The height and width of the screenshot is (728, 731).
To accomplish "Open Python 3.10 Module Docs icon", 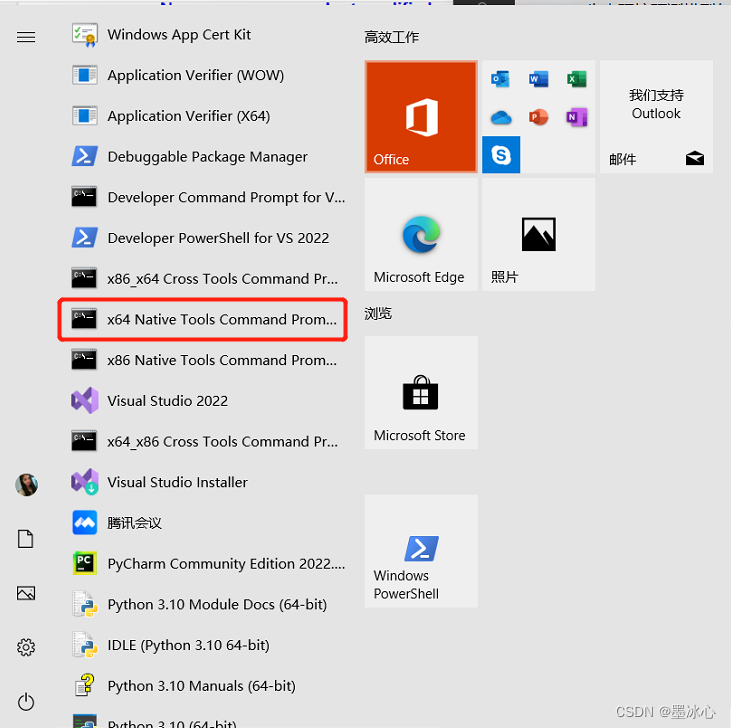I will [x=85, y=604].
